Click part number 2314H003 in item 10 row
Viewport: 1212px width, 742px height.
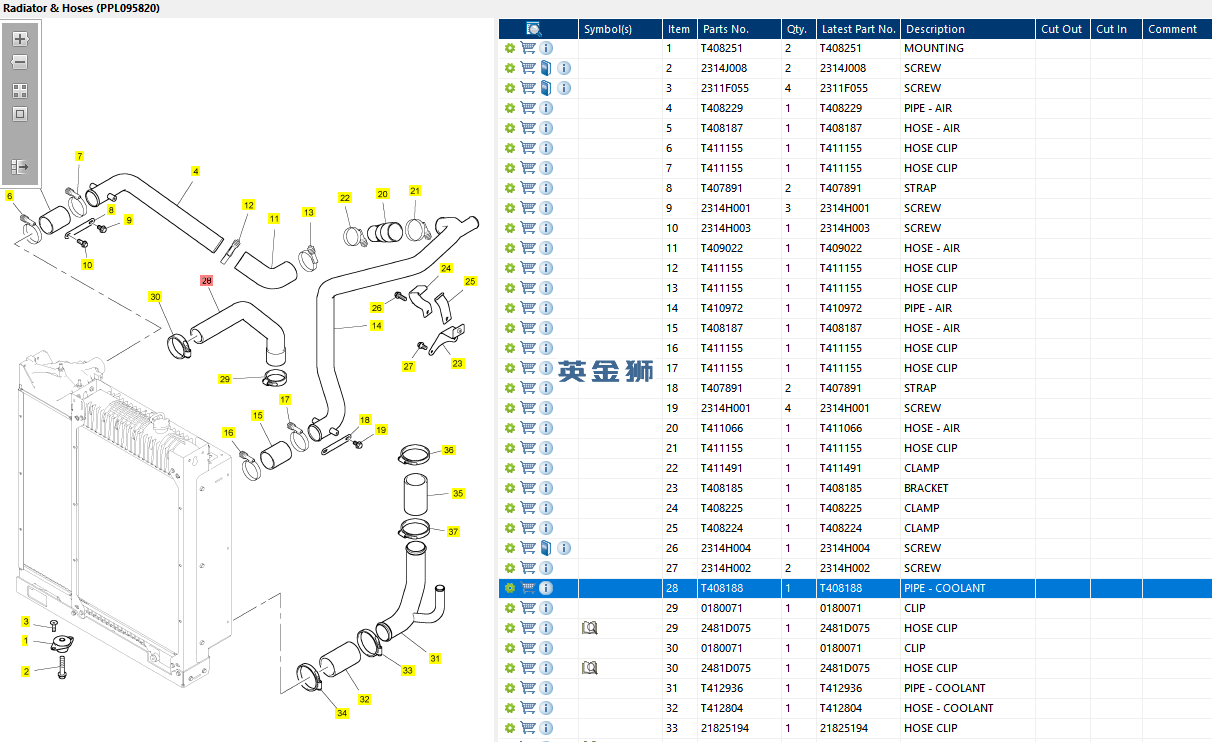pos(726,228)
